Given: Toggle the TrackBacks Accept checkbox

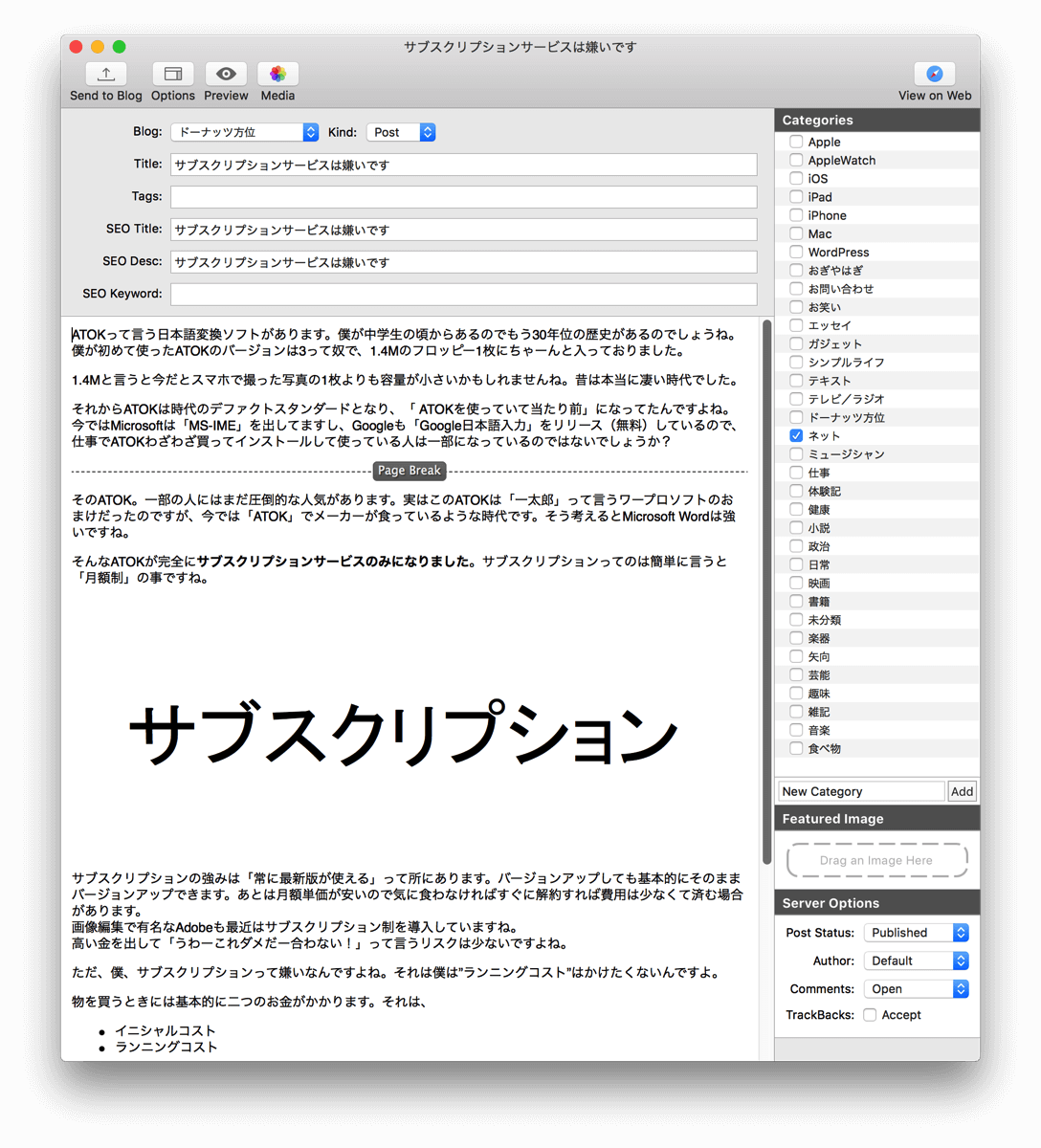Looking at the screenshot, I should click(x=870, y=1015).
